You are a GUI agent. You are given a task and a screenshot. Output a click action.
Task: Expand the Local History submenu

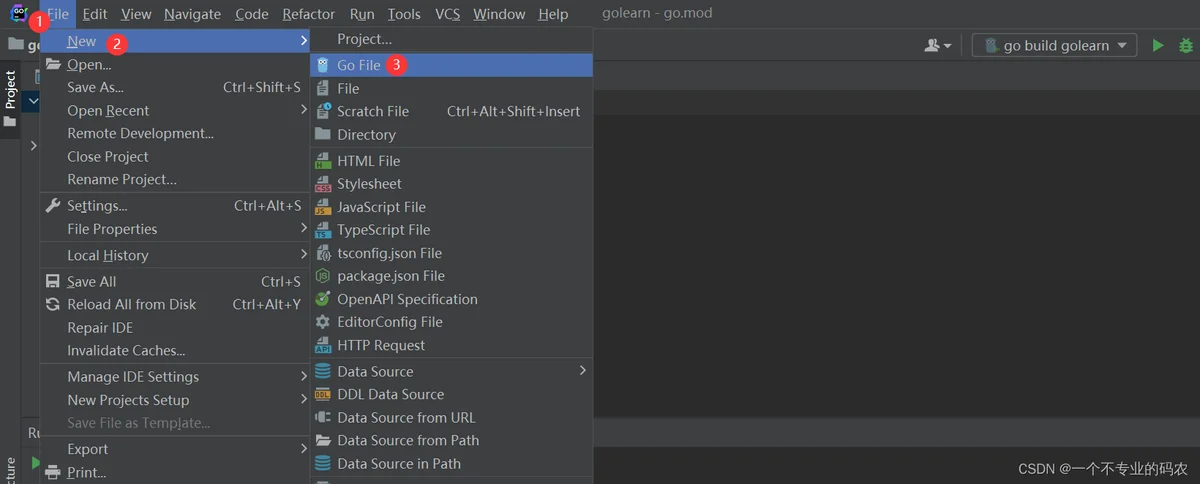[x=173, y=255]
